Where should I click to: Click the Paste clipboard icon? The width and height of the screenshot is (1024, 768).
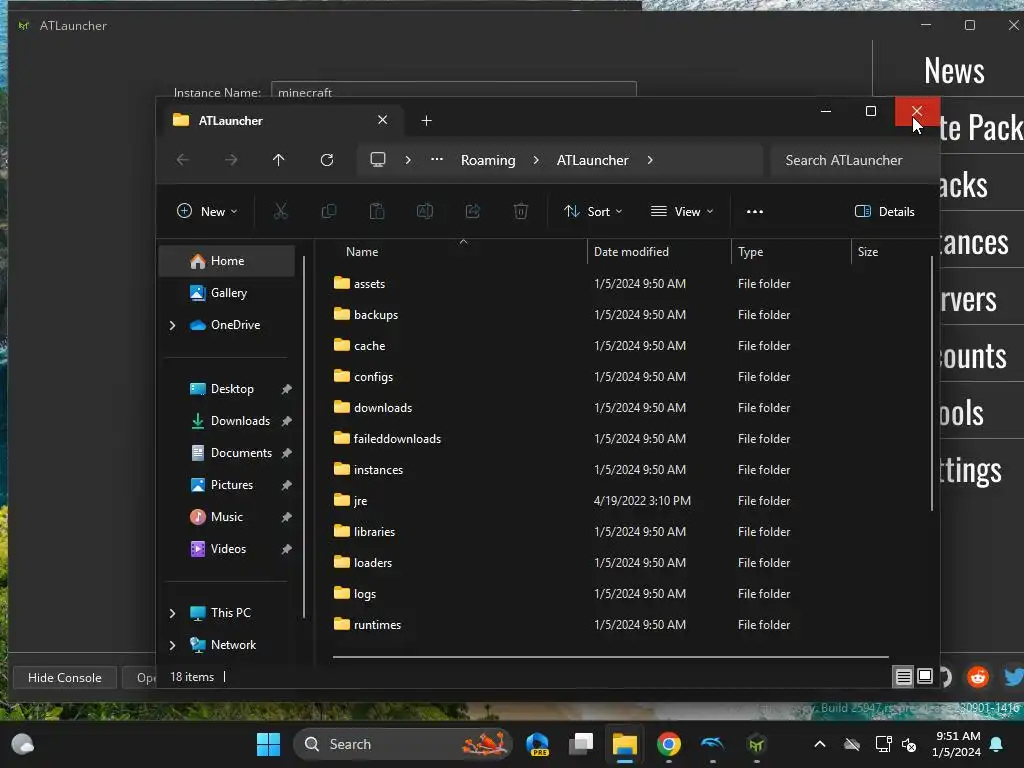pos(377,211)
